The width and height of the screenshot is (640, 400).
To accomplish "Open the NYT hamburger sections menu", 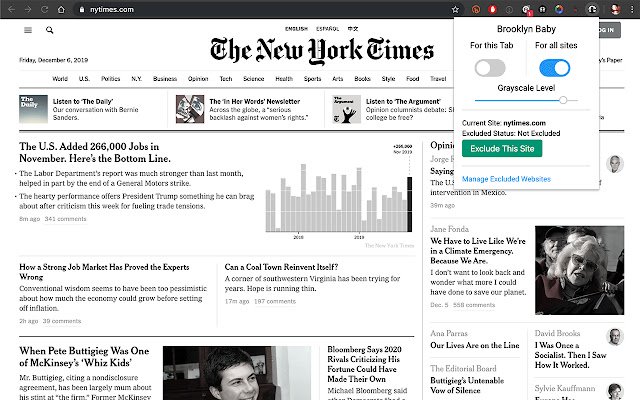I will (x=28, y=30).
